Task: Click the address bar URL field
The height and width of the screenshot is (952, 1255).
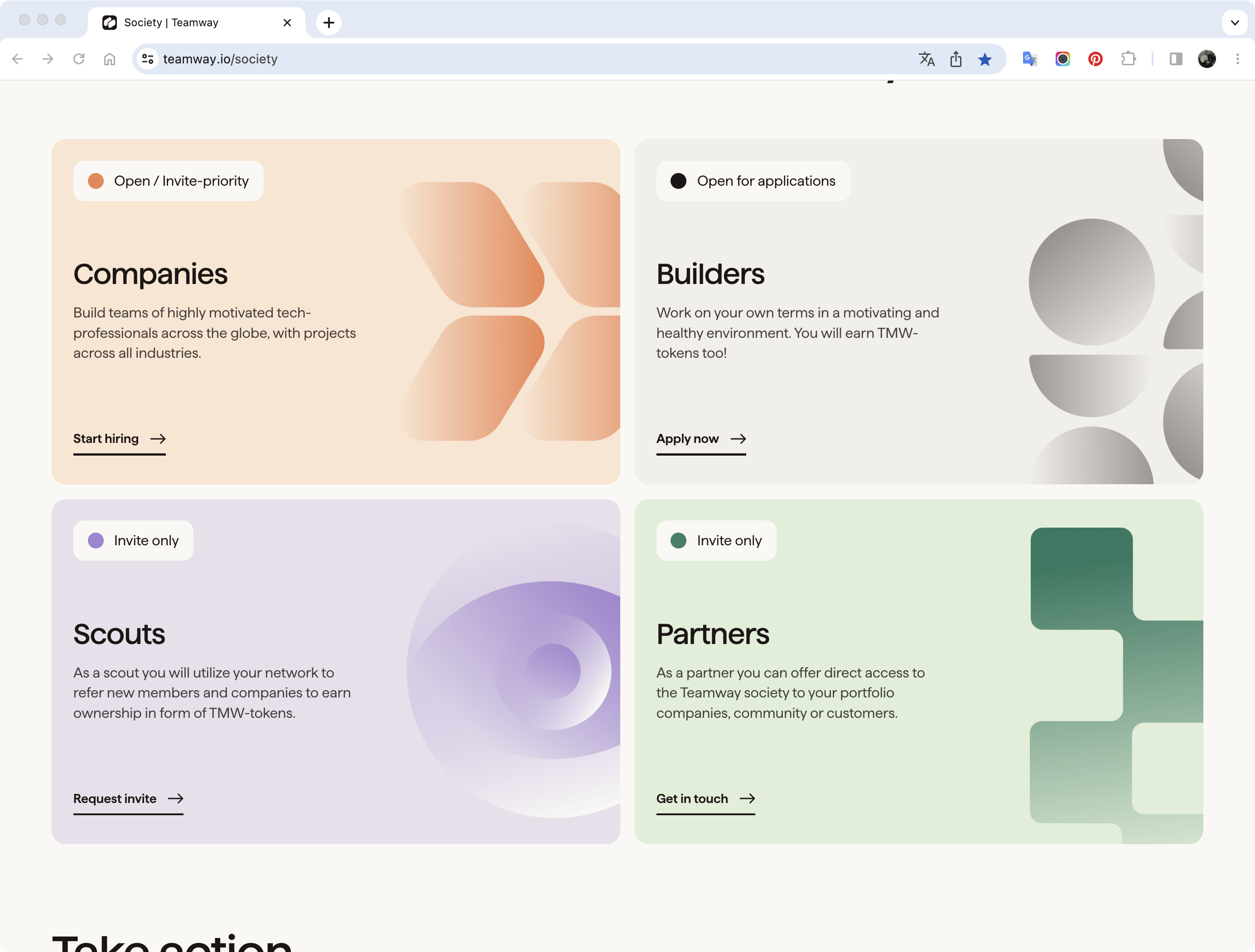Action: (397, 59)
